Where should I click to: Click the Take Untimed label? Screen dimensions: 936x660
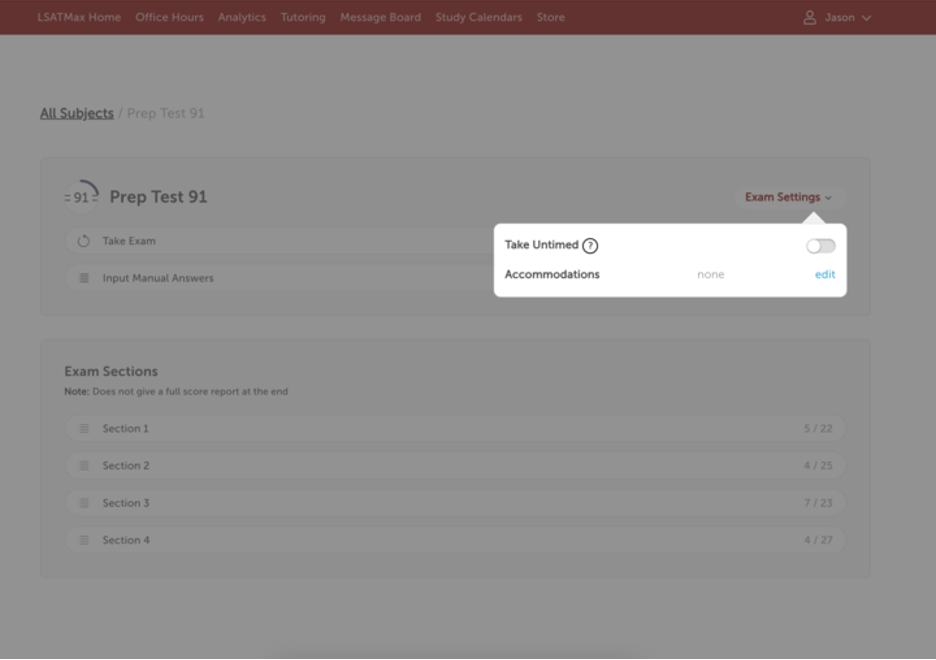(541, 245)
